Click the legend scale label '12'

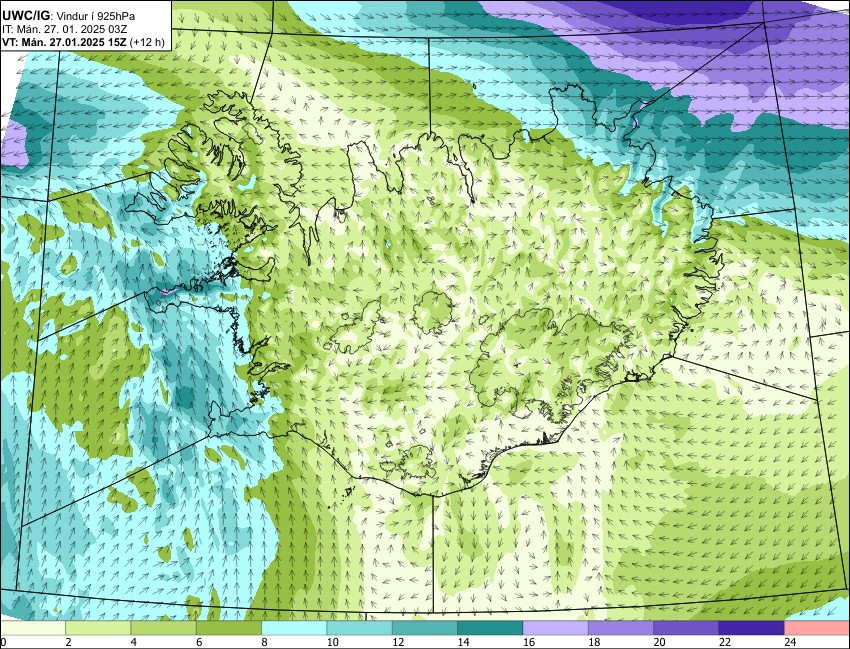click(x=398, y=642)
